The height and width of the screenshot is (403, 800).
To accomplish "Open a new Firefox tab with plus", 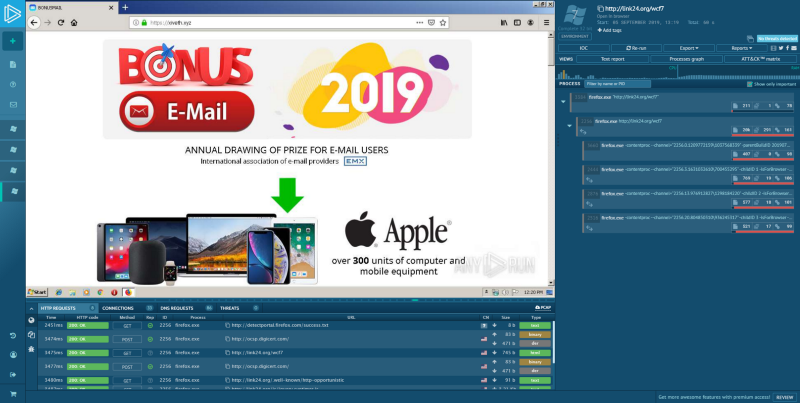I will (125, 7).
